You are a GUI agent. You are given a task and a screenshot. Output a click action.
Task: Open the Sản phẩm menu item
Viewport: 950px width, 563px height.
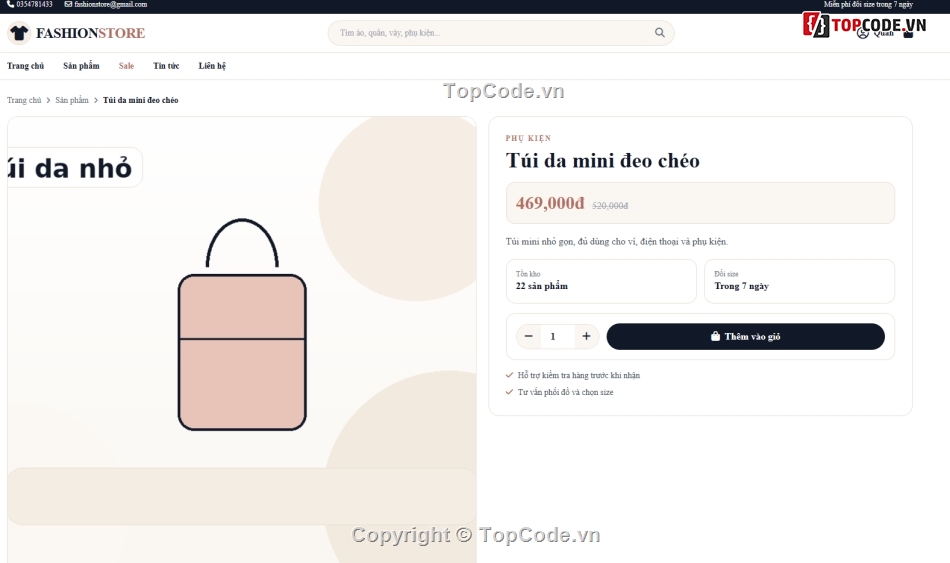click(81, 65)
